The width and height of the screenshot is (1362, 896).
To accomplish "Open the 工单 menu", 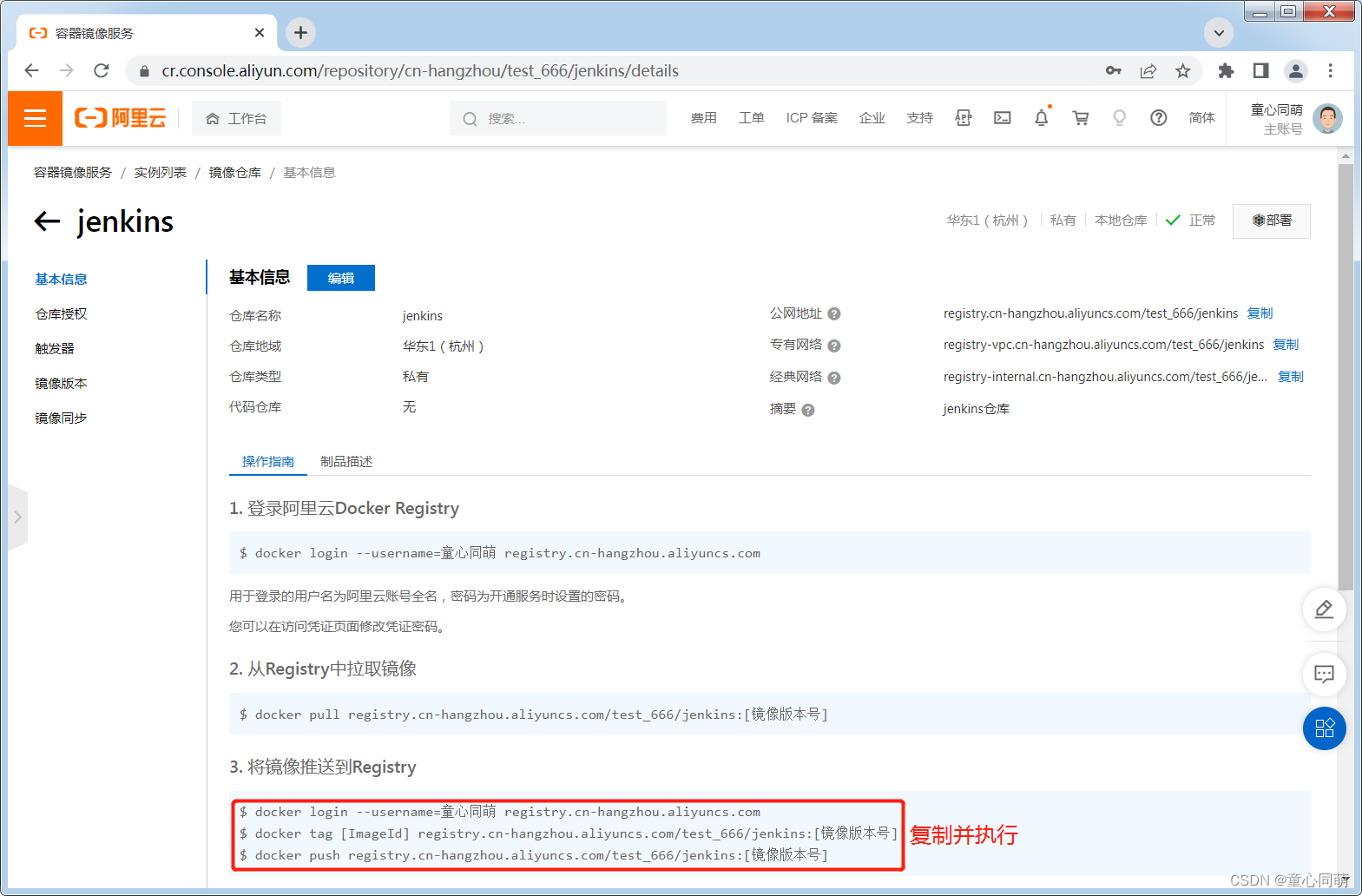I will (x=752, y=118).
